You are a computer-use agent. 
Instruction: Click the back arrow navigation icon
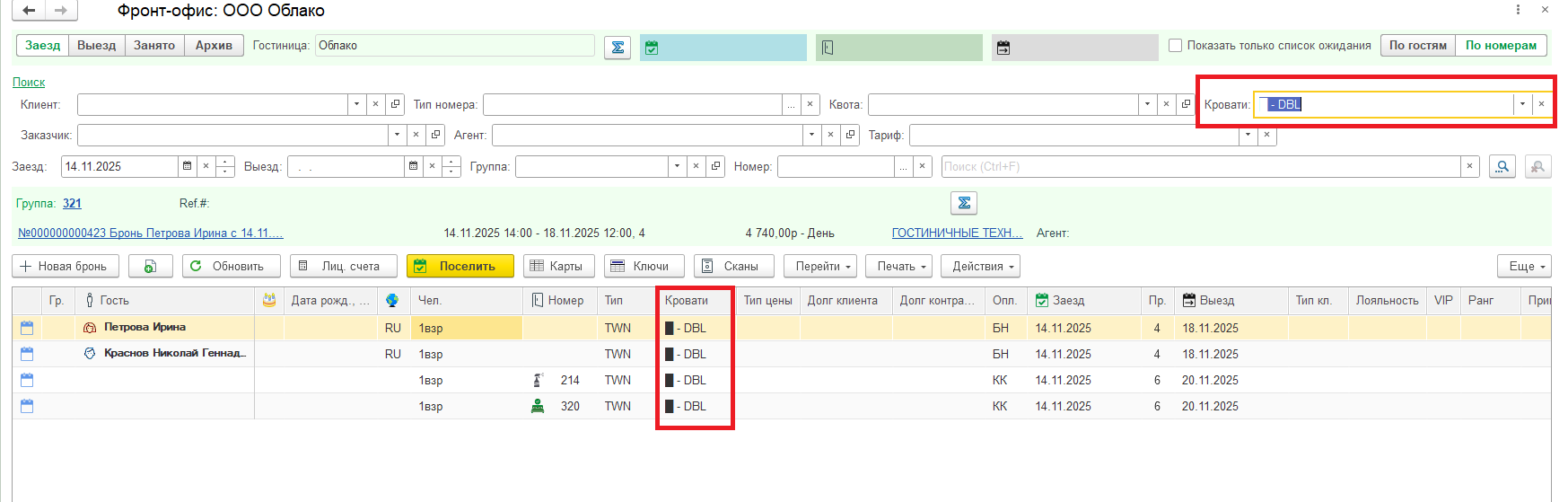click(x=29, y=11)
